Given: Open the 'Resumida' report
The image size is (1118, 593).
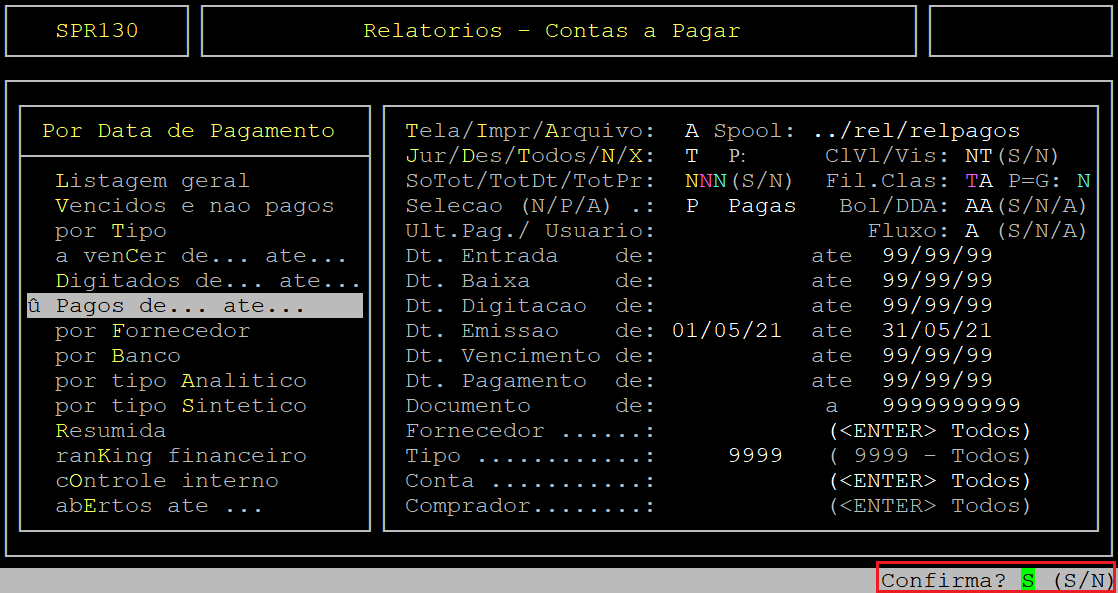Looking at the screenshot, I should pyautogui.click(x=110, y=431).
